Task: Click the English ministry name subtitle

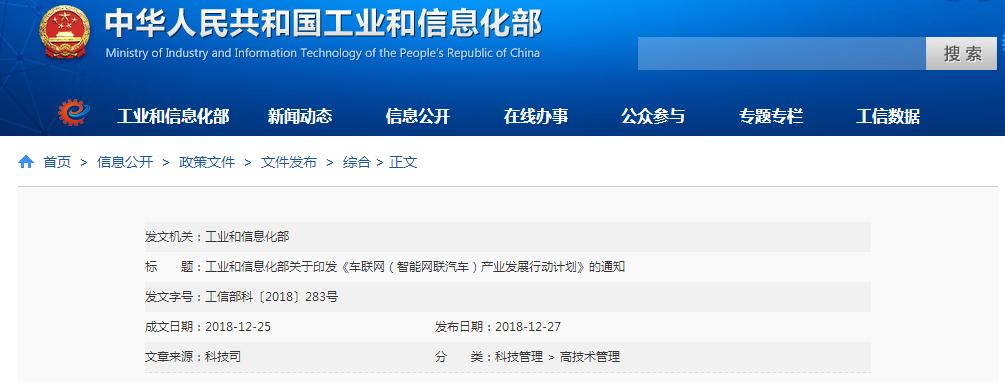Action: [x=322, y=53]
